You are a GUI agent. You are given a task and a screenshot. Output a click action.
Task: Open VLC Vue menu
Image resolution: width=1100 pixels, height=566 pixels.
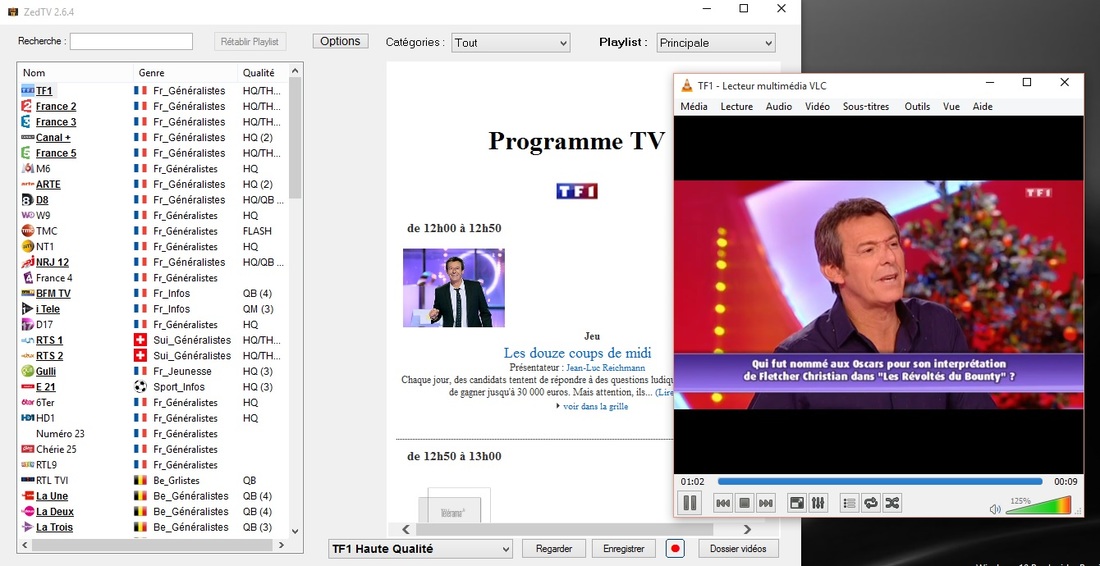coord(951,107)
